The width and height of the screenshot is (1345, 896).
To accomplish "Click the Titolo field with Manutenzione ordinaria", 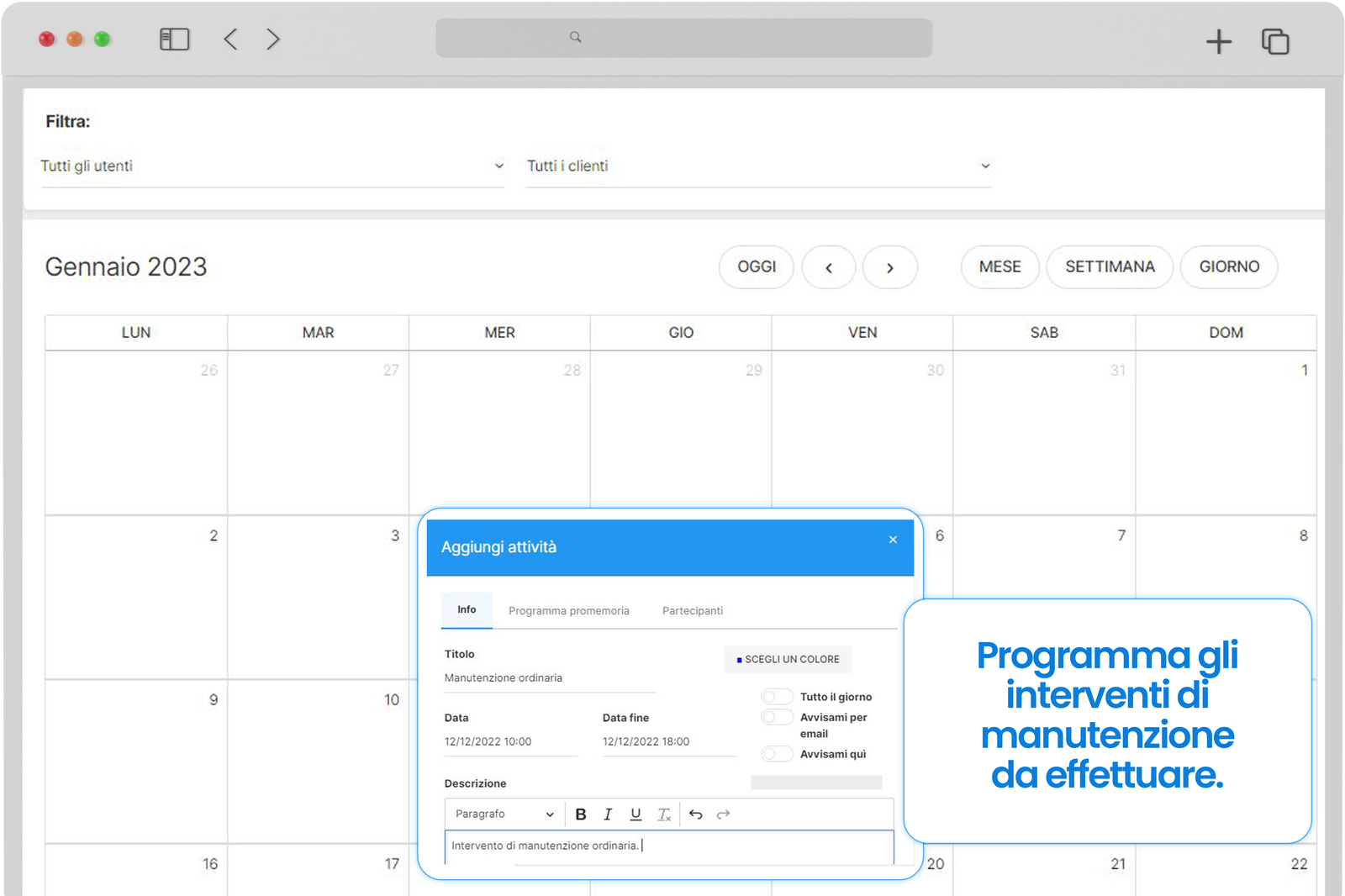I will (551, 678).
